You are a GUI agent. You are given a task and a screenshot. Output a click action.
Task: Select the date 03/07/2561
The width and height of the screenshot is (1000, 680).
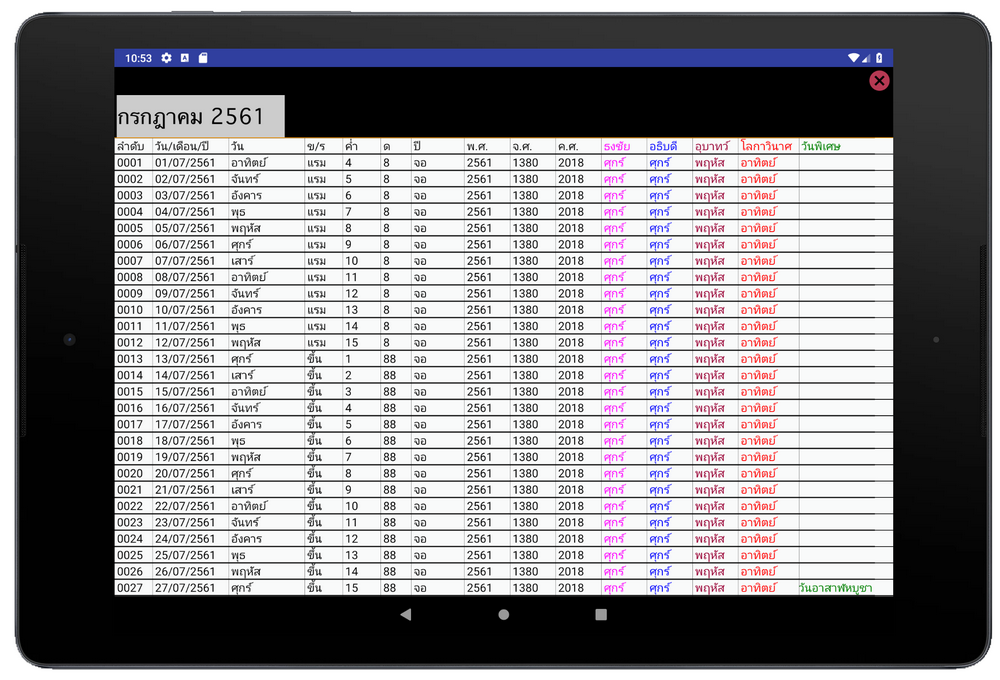[x=185, y=196]
